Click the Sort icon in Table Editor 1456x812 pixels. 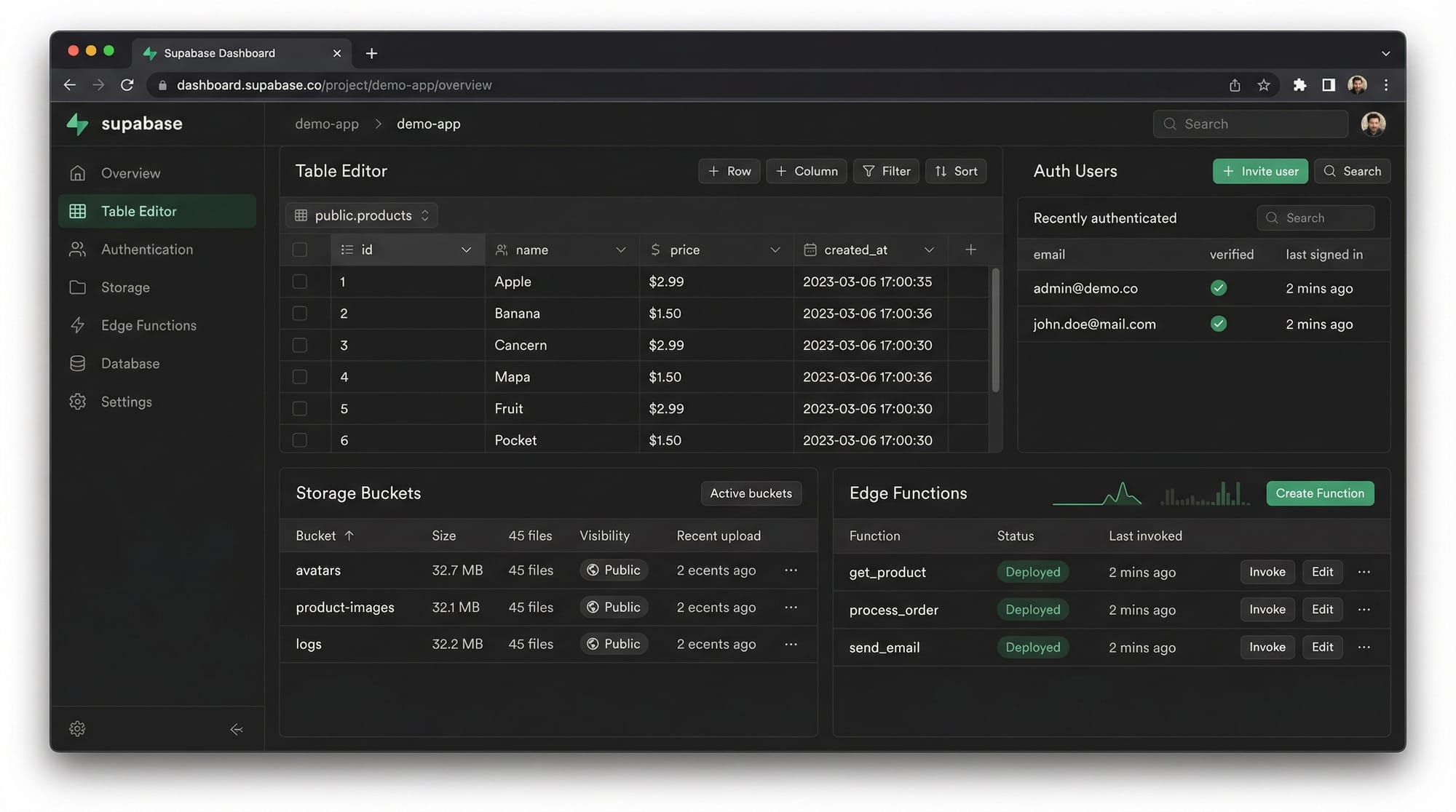(955, 171)
